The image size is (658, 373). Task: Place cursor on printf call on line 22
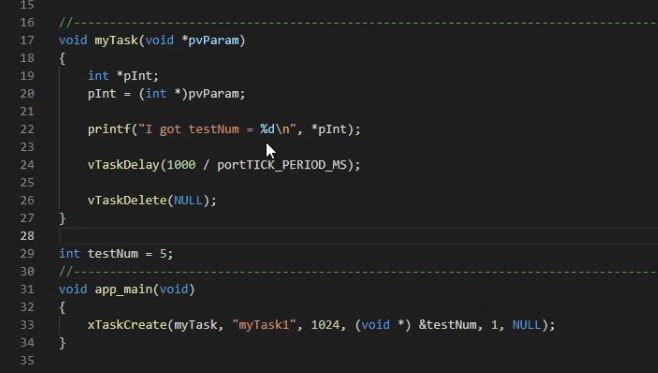(x=109, y=129)
